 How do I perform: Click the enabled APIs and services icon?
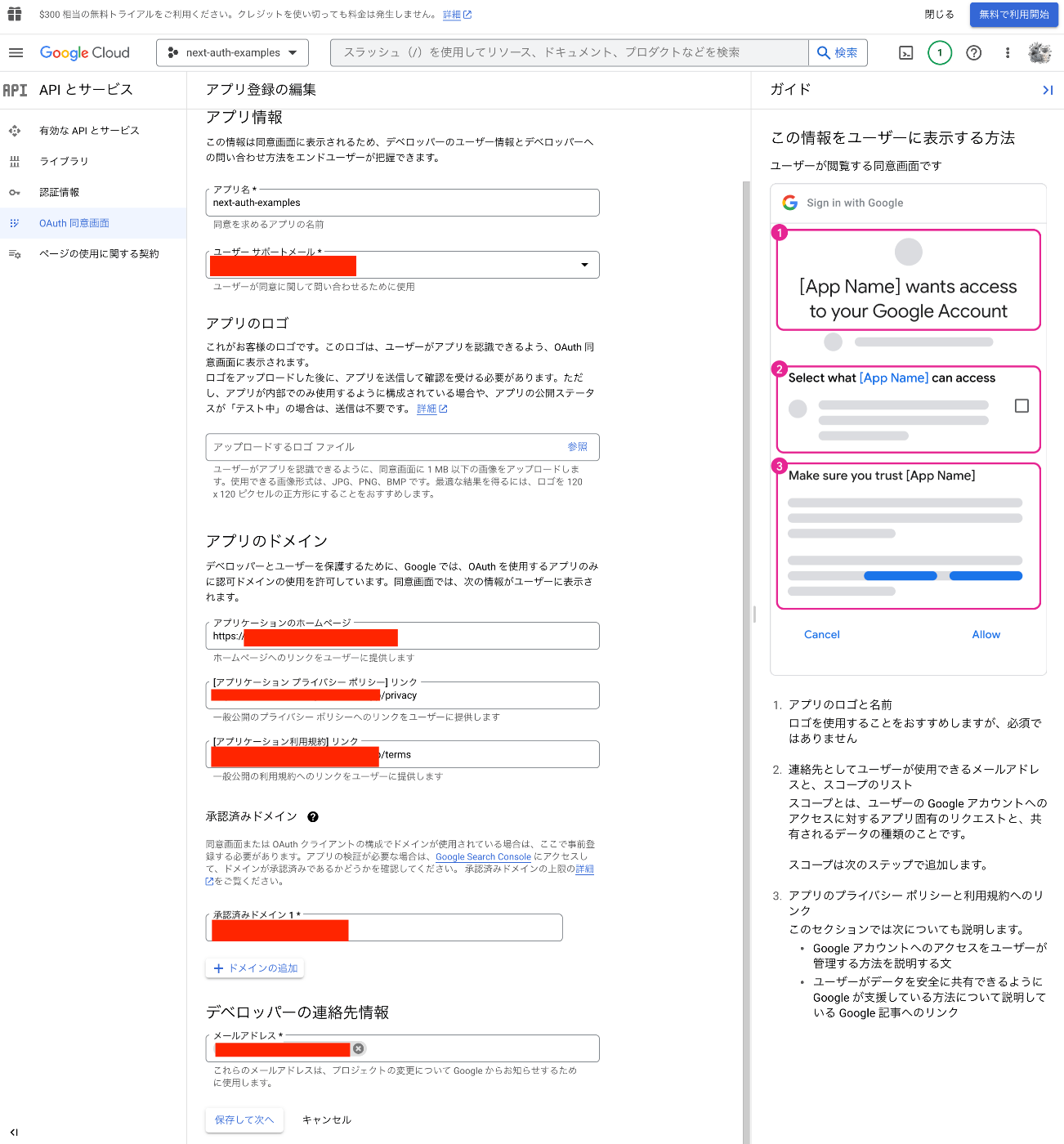click(x=14, y=131)
